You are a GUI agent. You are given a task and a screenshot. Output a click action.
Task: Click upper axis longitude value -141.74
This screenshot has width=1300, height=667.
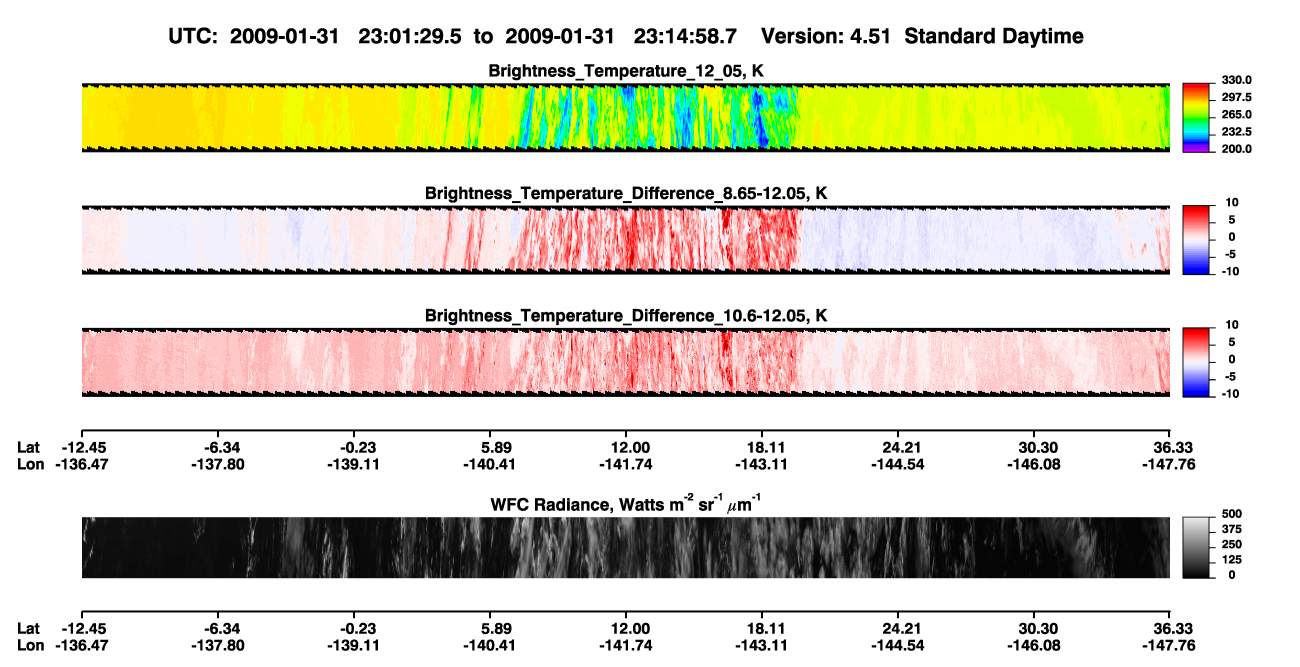(626, 464)
